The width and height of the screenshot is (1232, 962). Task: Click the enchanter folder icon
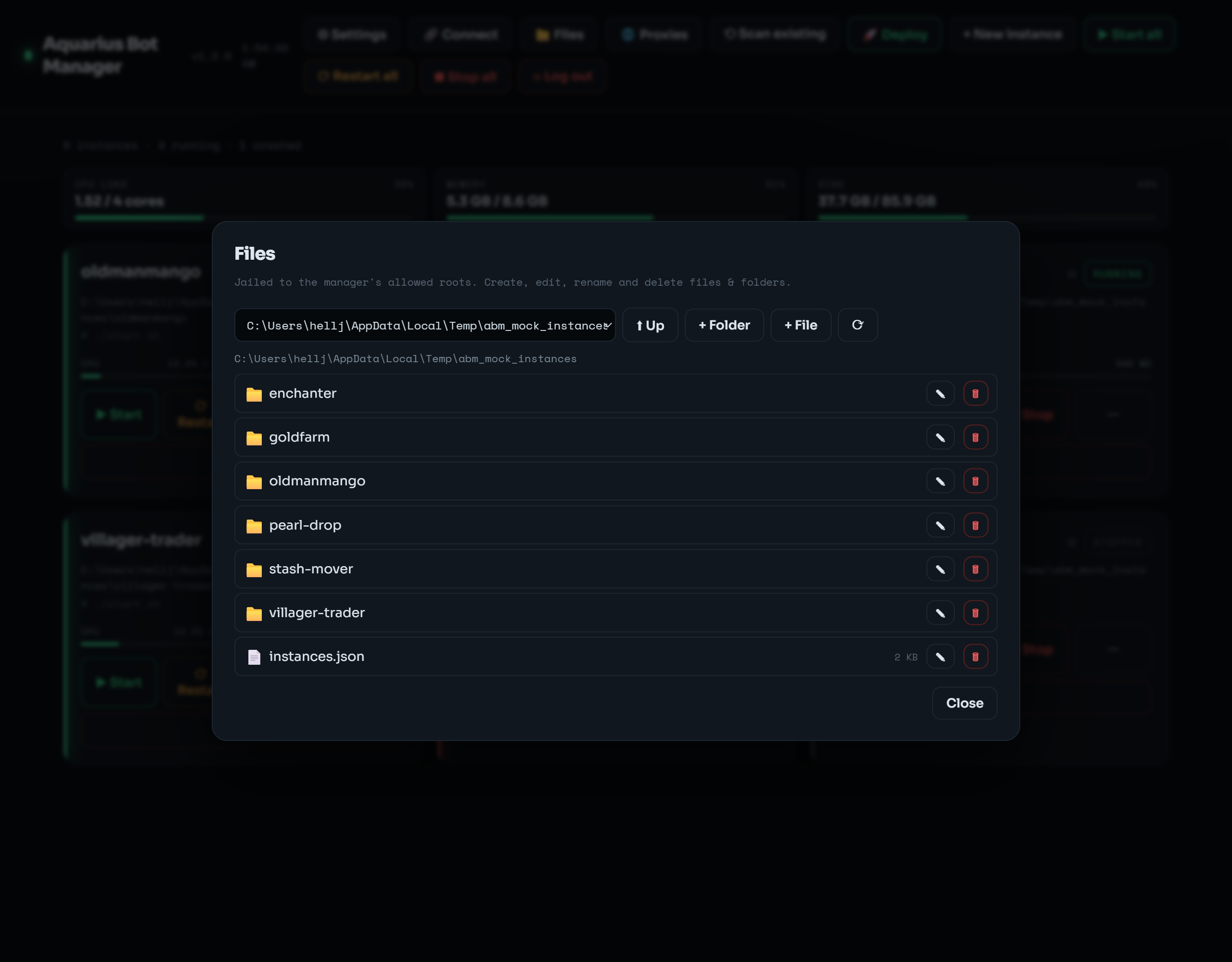coord(254,394)
